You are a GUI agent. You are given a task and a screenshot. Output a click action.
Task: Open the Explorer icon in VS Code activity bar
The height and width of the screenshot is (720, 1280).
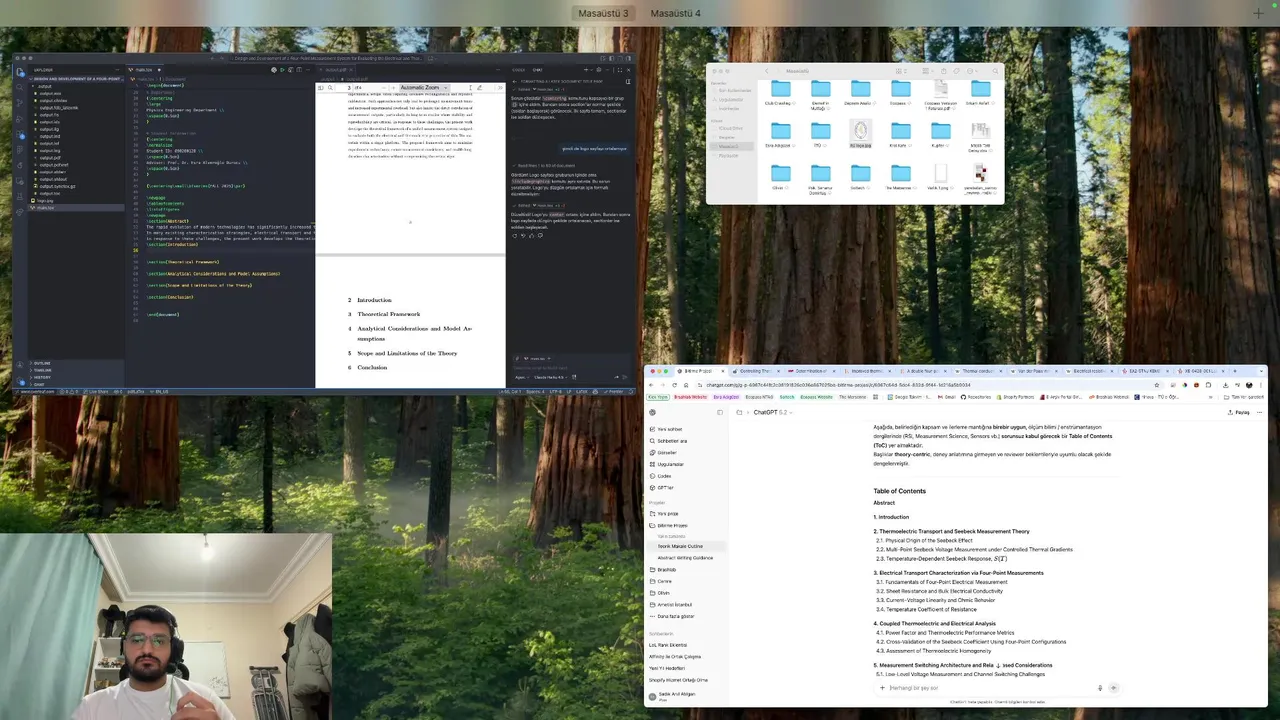click(19, 72)
